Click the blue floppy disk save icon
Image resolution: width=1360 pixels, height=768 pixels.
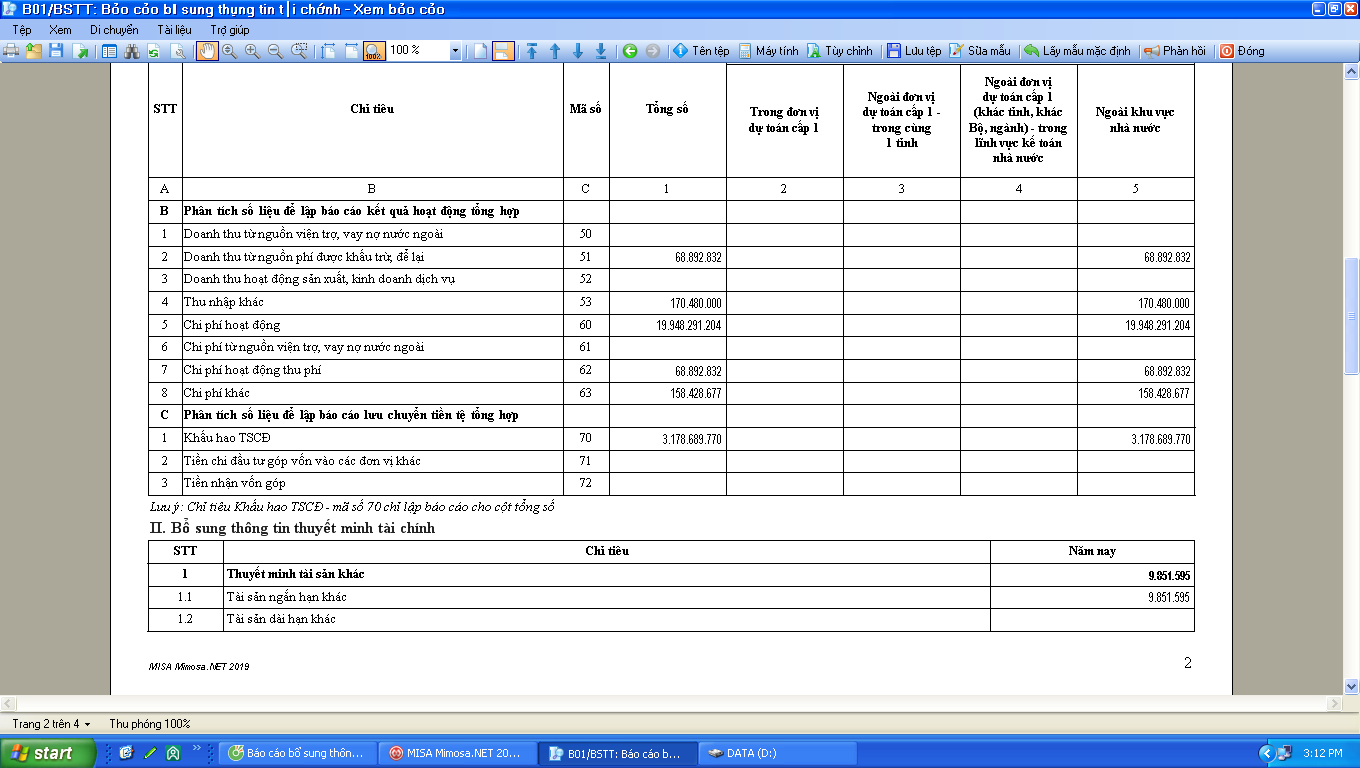click(x=57, y=51)
